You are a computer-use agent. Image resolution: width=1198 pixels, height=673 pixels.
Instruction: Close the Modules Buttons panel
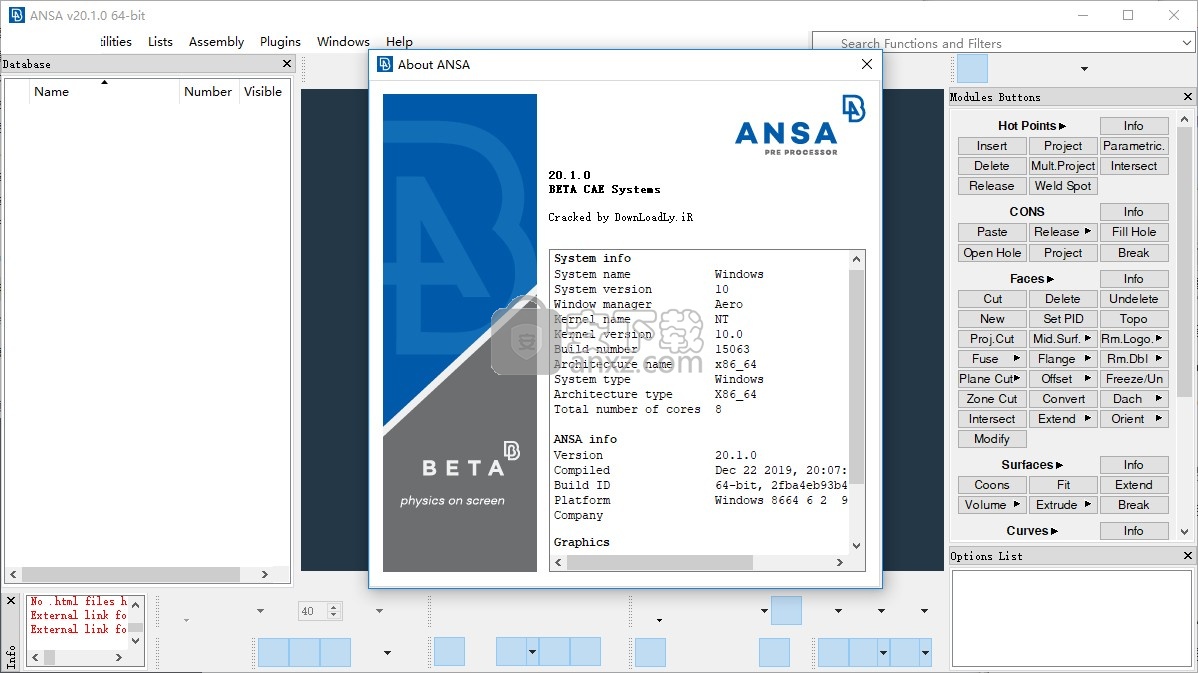point(1187,97)
